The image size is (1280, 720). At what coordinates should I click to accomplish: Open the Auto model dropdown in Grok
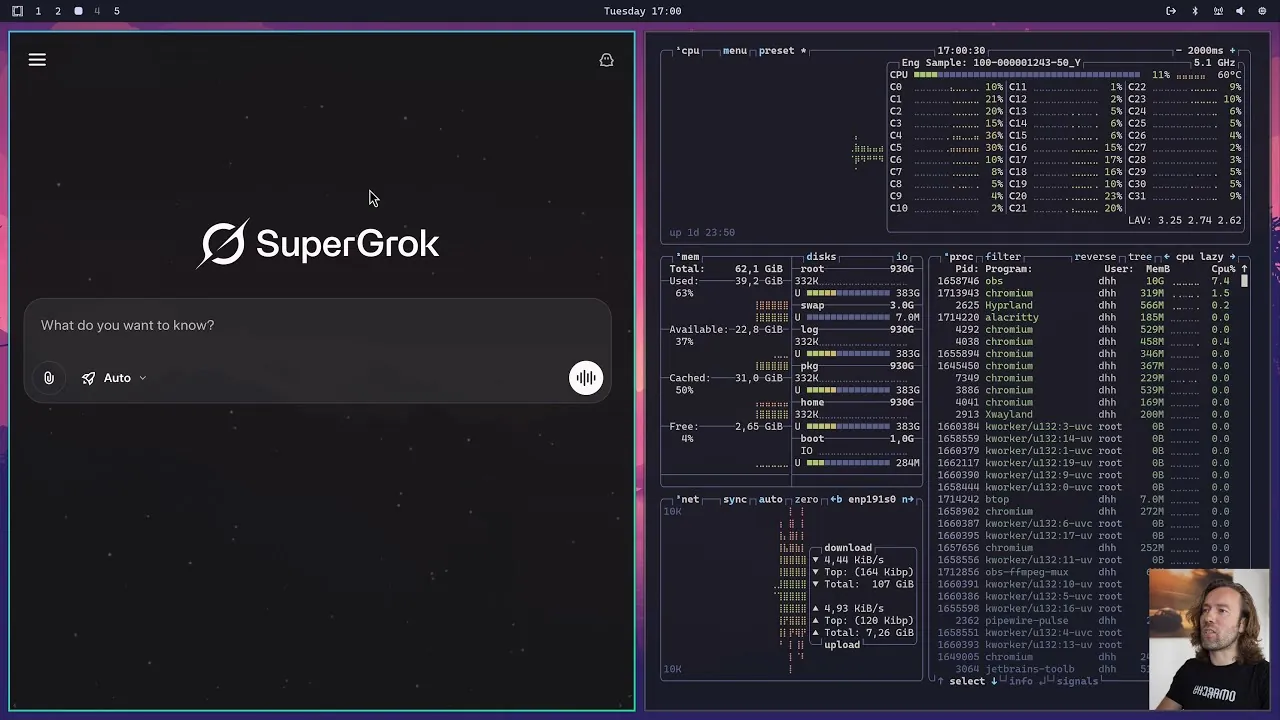pyautogui.click(x=120, y=377)
